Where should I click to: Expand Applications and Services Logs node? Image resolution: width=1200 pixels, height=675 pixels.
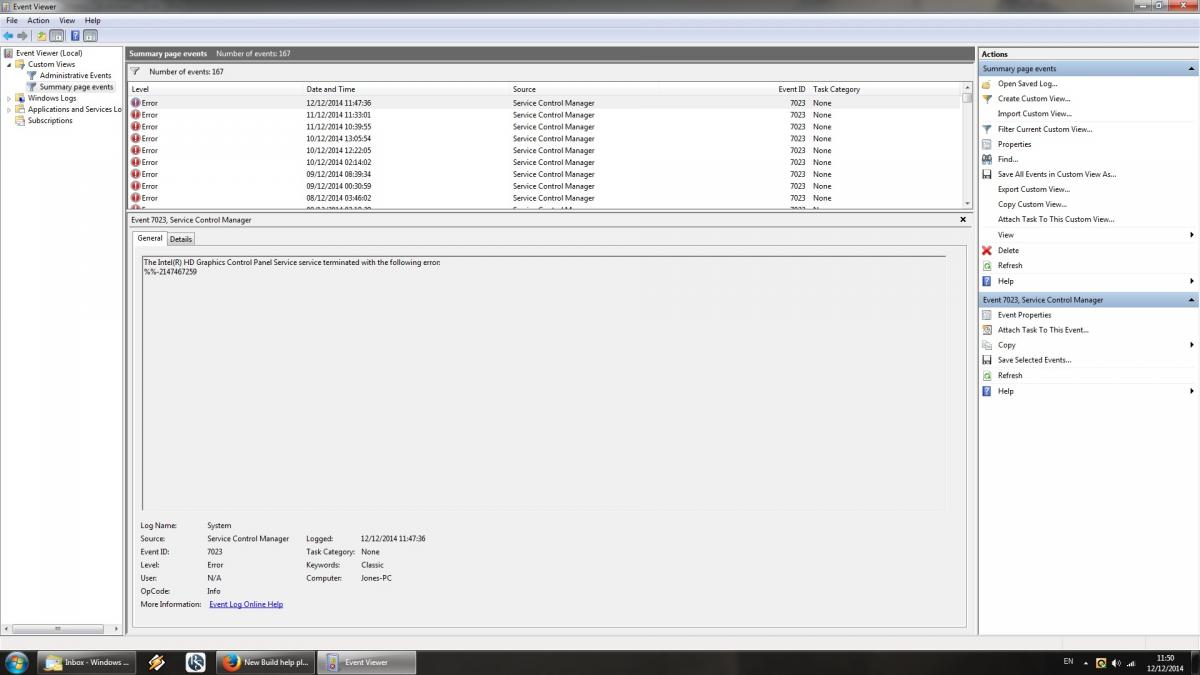point(9,110)
